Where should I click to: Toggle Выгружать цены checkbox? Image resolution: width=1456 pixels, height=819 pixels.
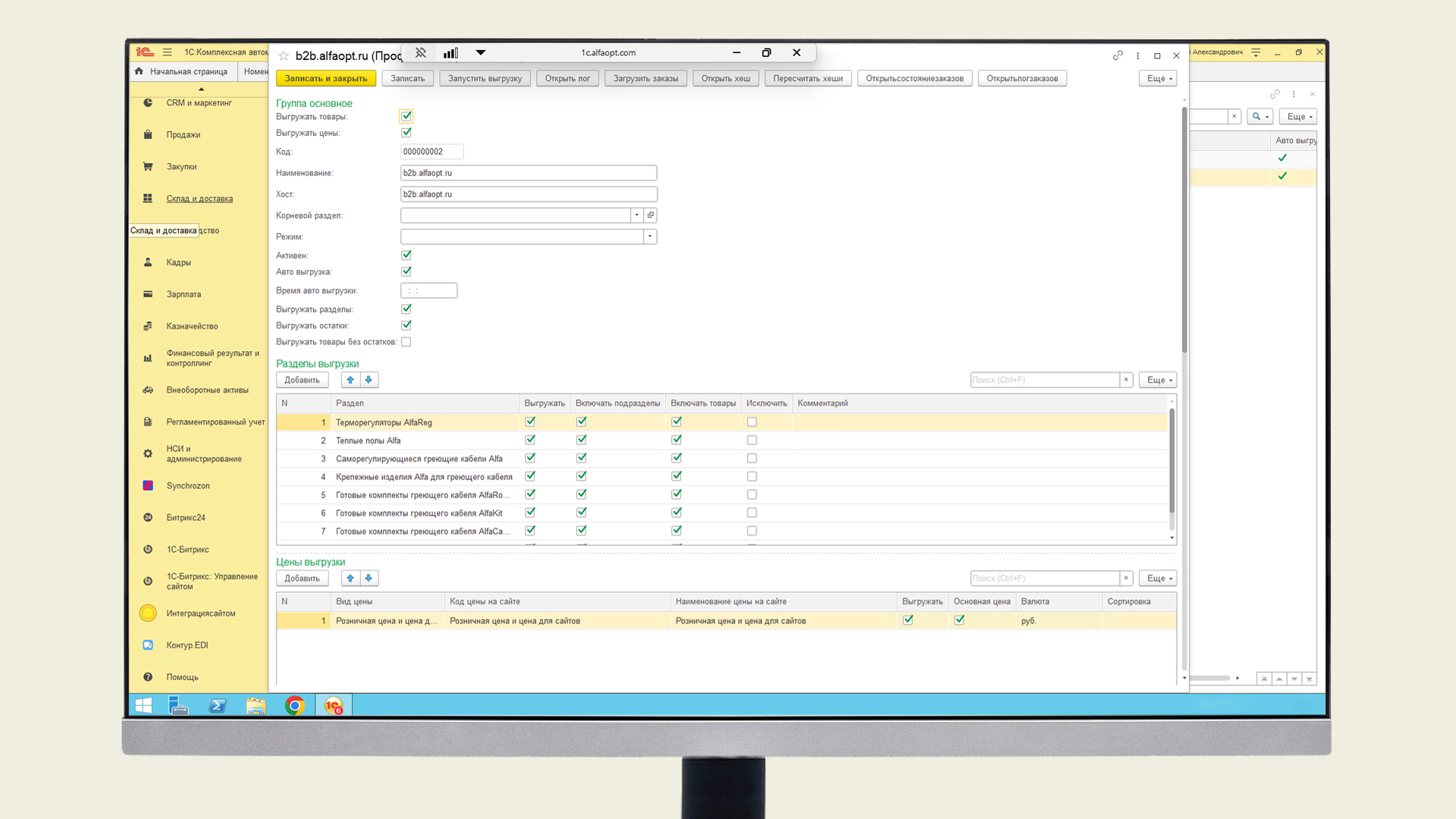(x=406, y=133)
